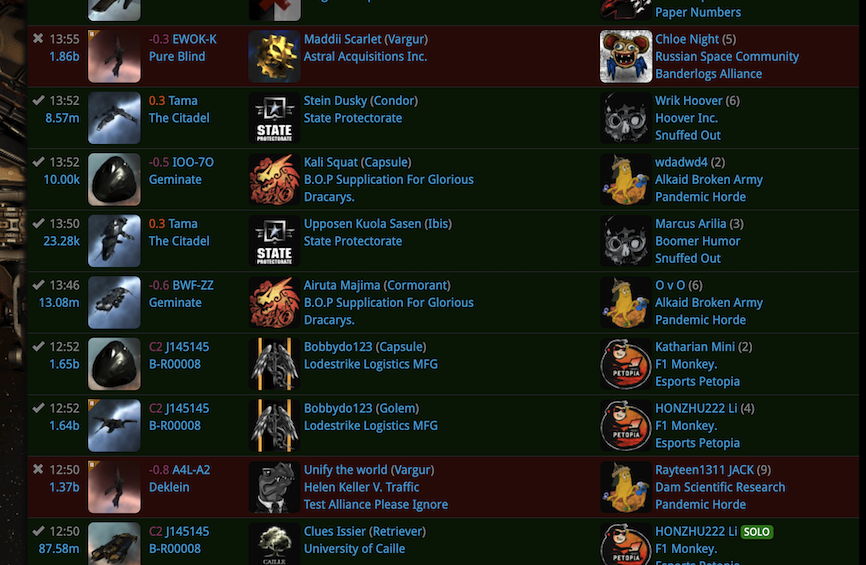Open the Geminate region link under BWF-ZZ
This screenshot has width=866, height=565.
tap(175, 303)
